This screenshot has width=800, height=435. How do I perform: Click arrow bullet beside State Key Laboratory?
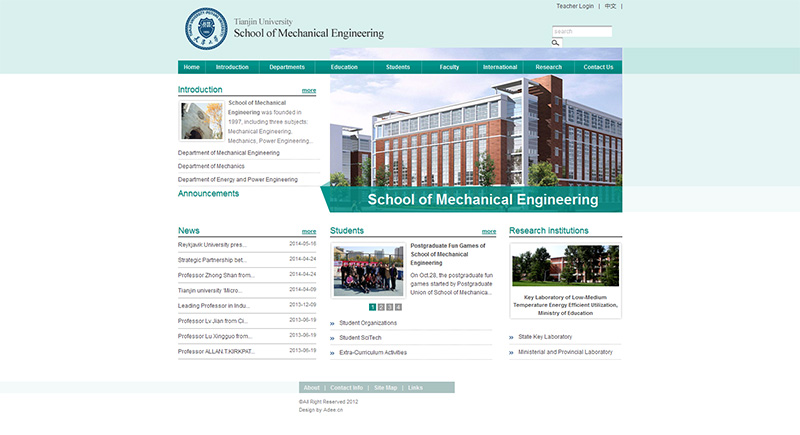click(512, 338)
